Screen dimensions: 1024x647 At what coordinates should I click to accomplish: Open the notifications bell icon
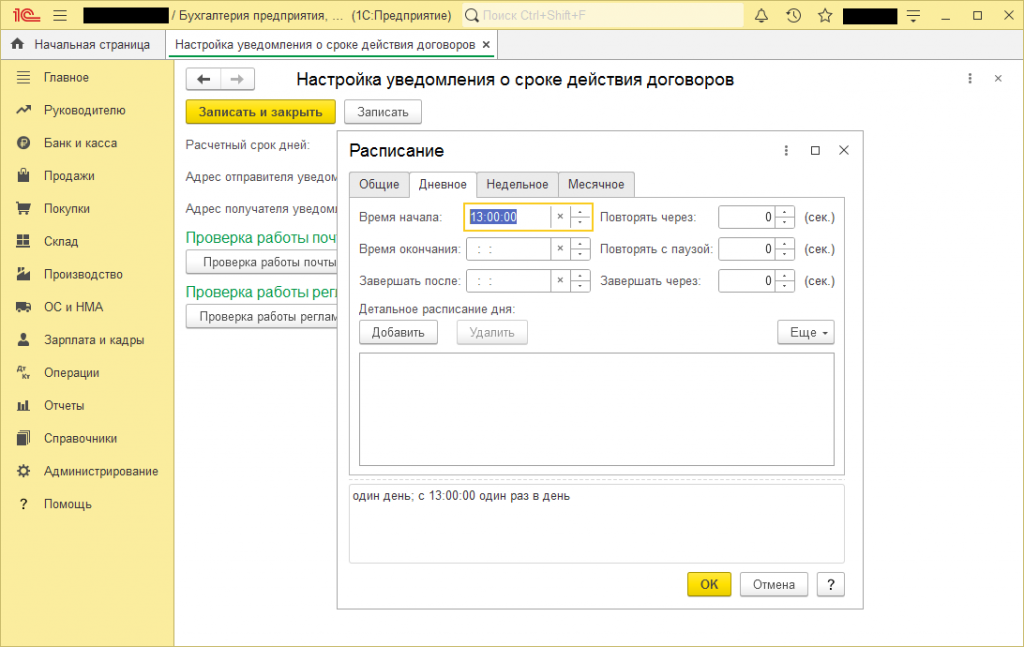tap(761, 16)
